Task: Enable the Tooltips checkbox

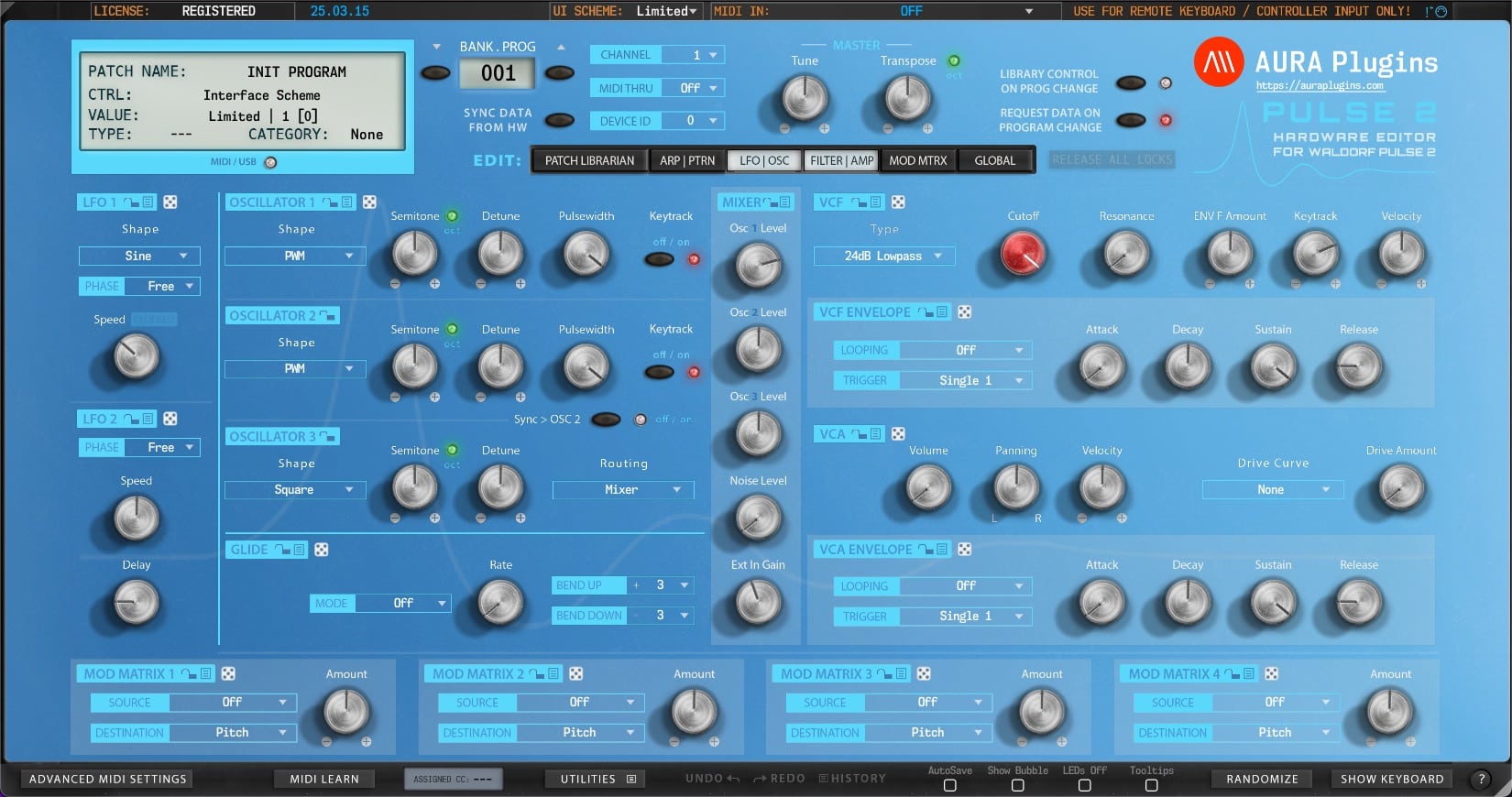Action: click(x=1152, y=786)
